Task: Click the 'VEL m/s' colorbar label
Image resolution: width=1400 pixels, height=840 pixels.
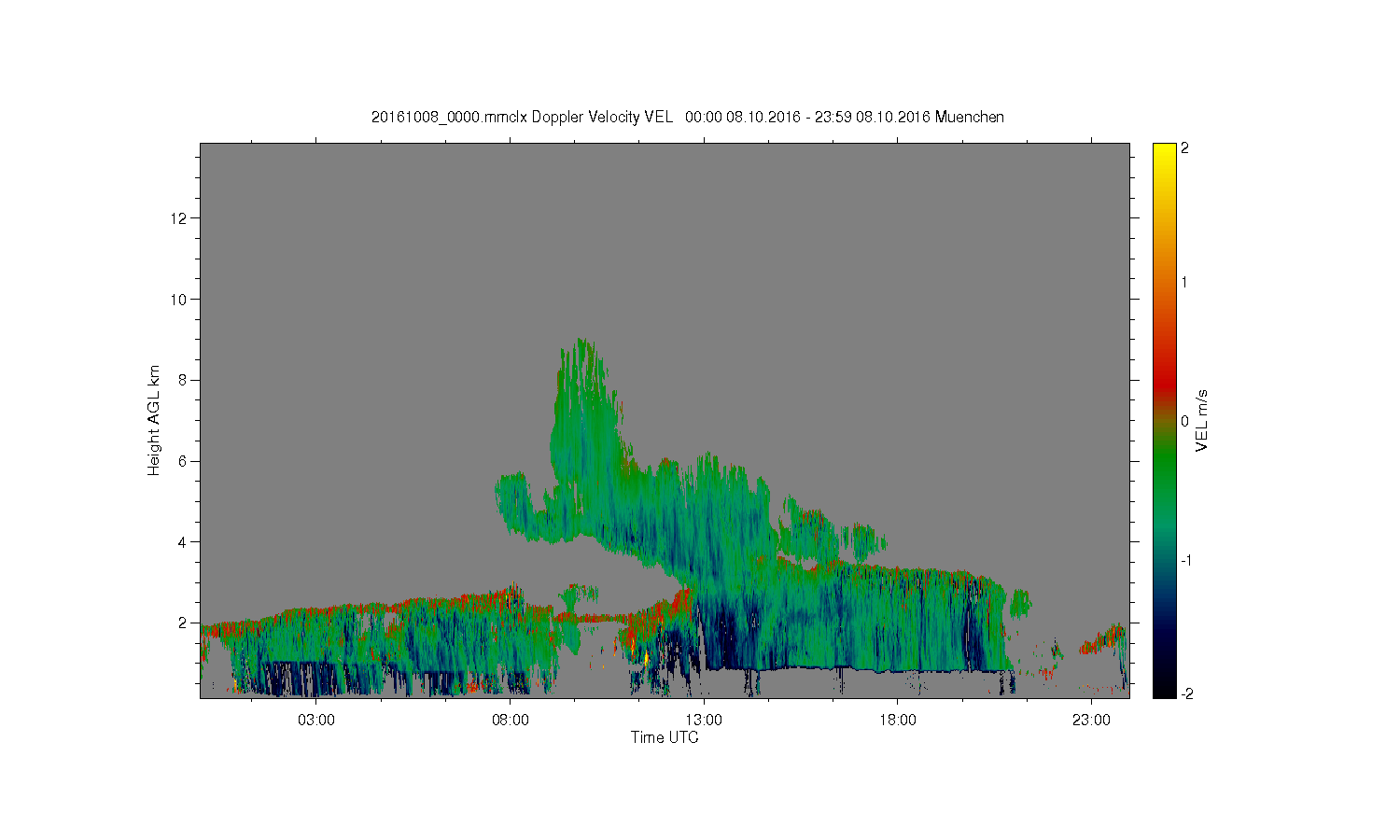Action: point(1202,421)
